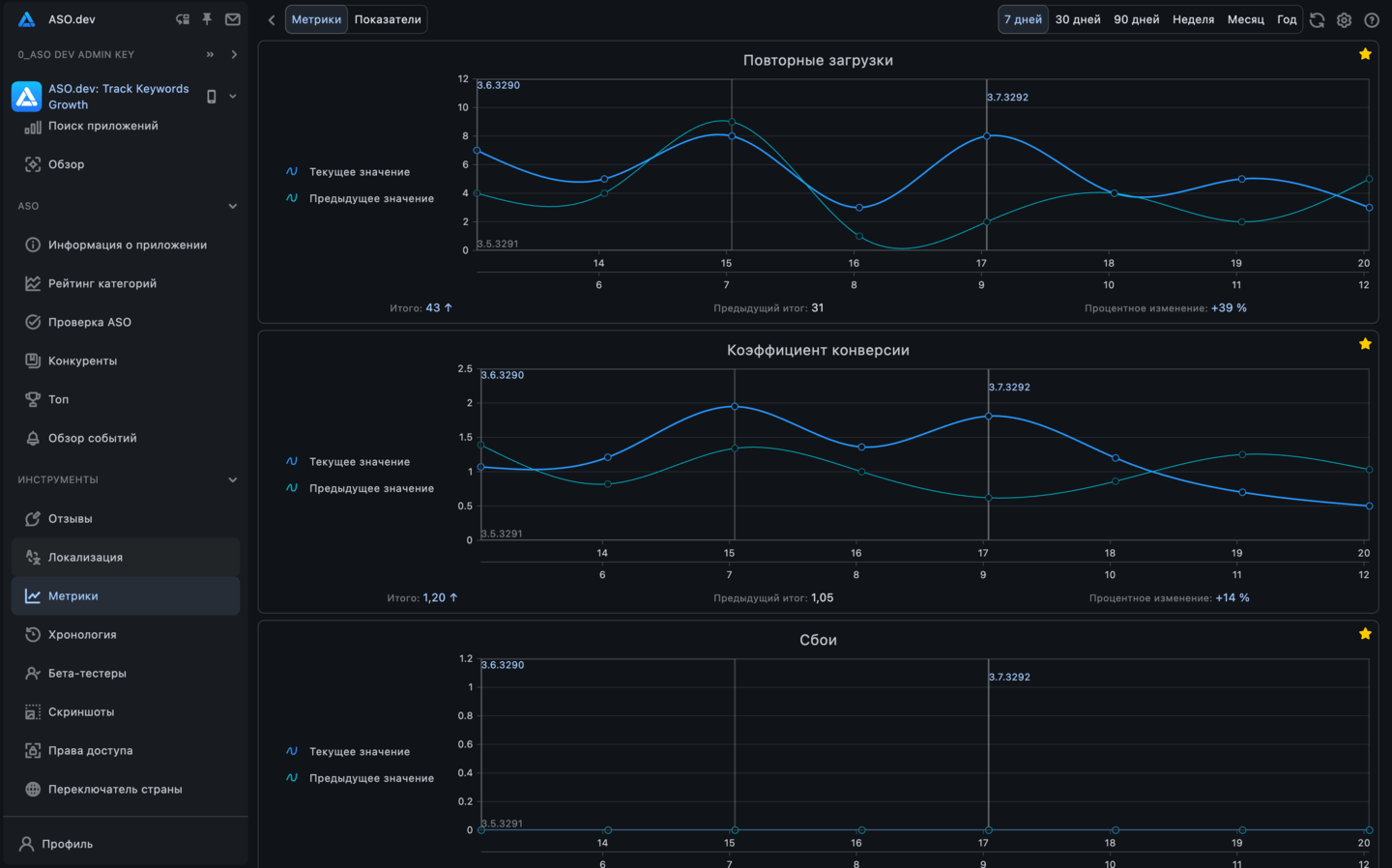Open the Профиль page

click(x=67, y=844)
